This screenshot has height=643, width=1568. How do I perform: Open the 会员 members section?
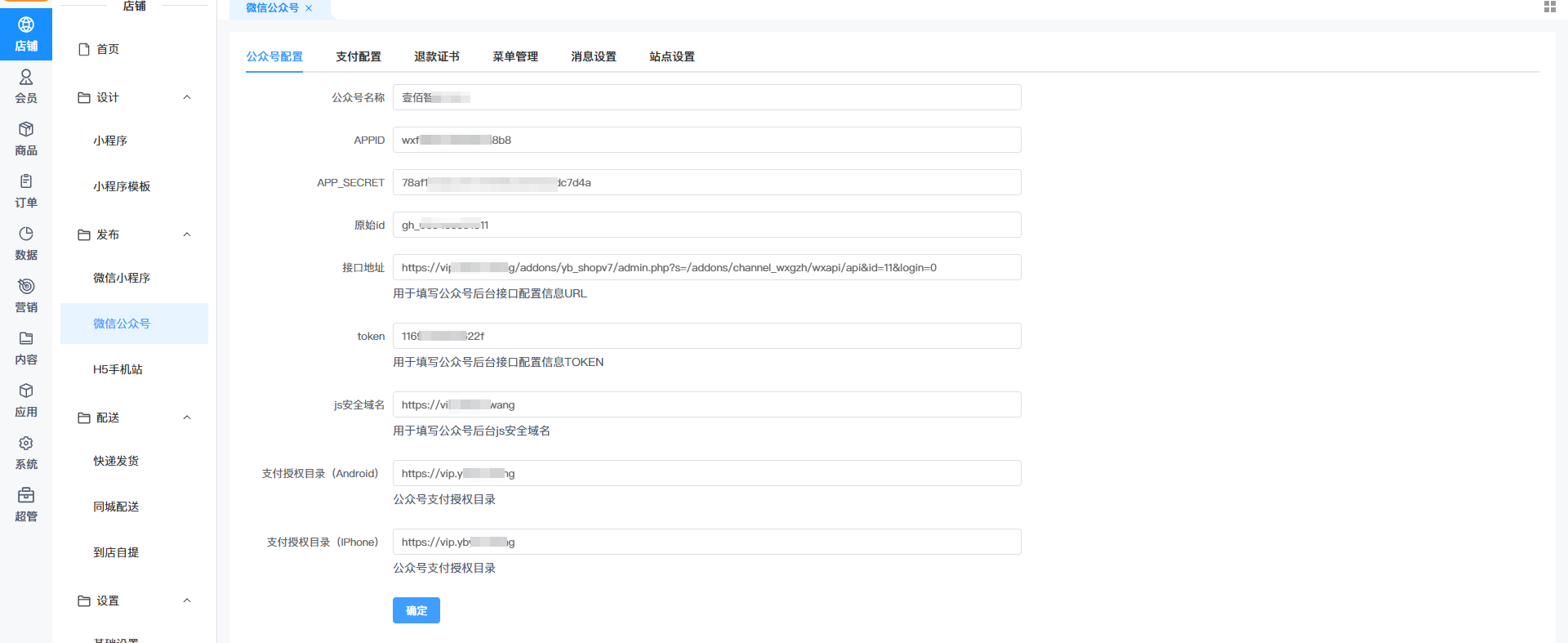(26, 87)
